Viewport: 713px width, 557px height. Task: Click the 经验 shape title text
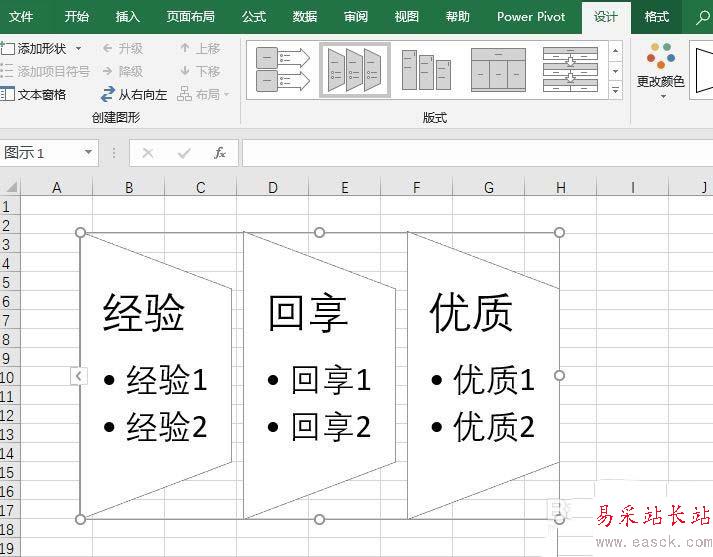click(x=144, y=312)
